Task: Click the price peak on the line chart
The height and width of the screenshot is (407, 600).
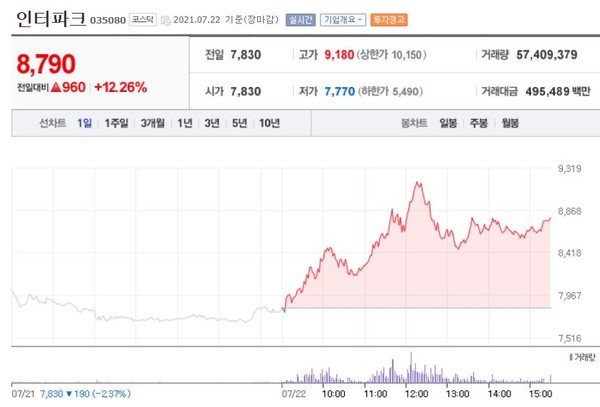Action: [x=414, y=183]
